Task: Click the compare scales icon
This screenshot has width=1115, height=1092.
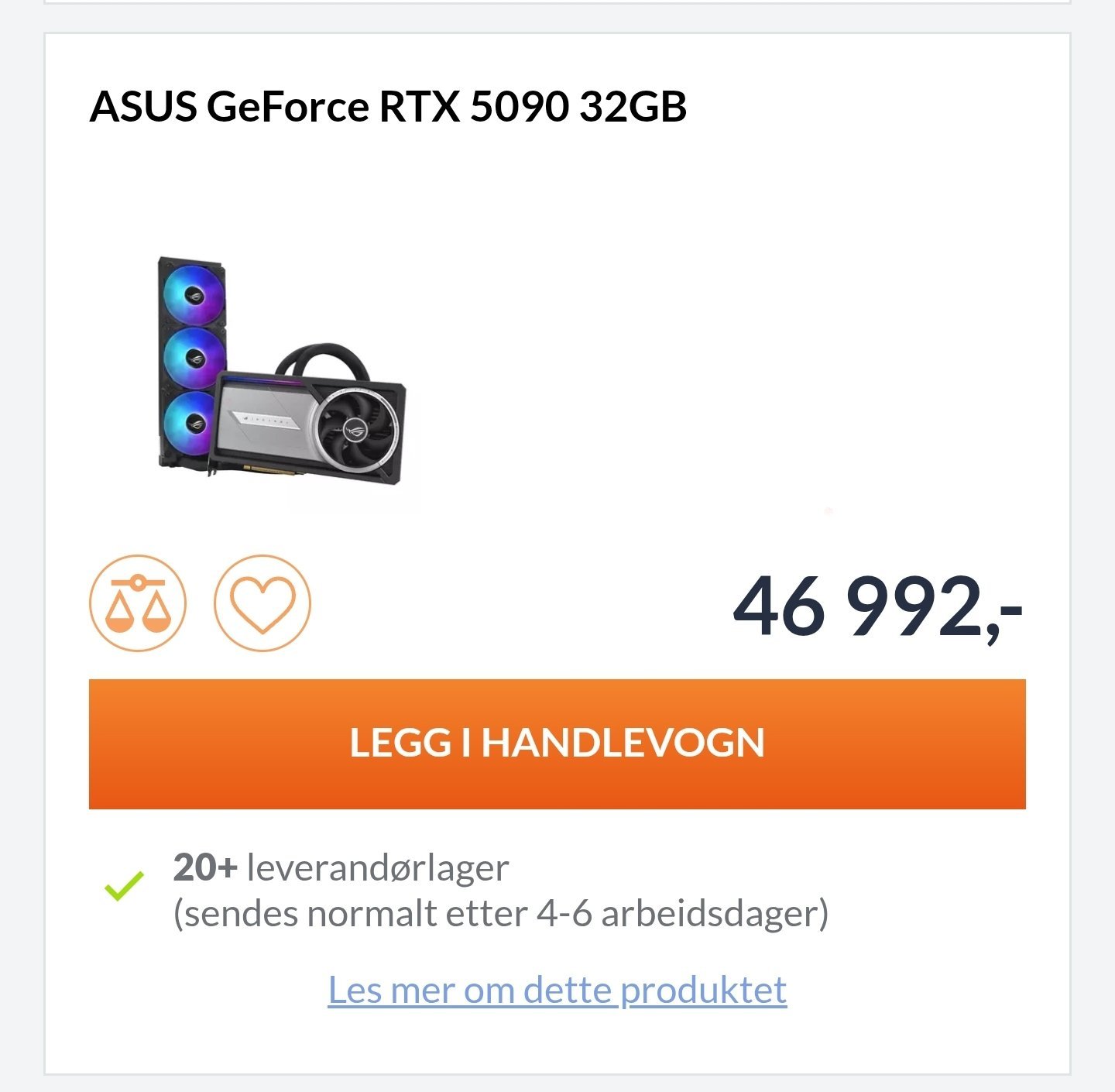Action: (138, 603)
